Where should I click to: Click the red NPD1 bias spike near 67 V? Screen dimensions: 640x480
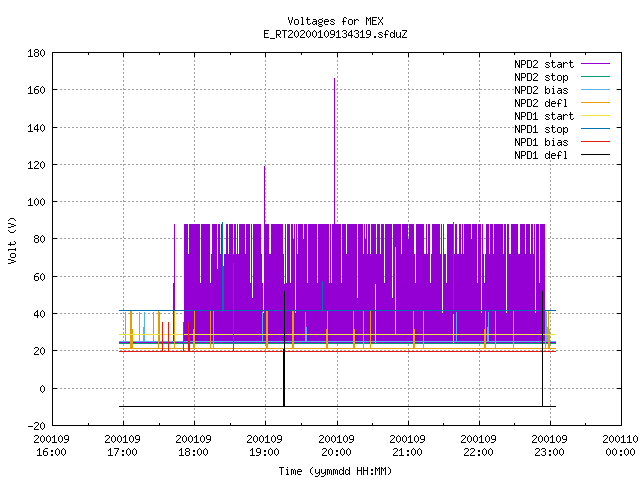pos(233,306)
